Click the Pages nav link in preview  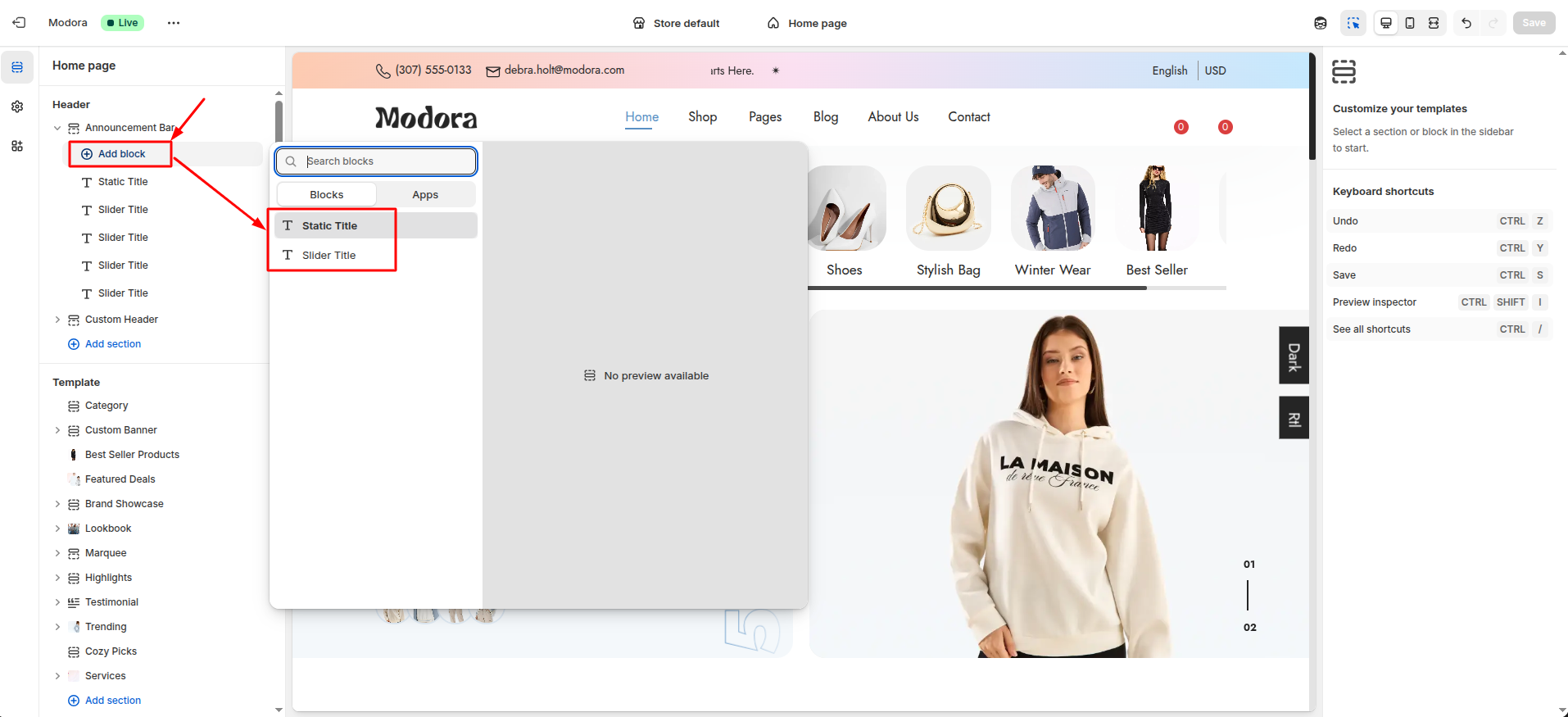765,117
